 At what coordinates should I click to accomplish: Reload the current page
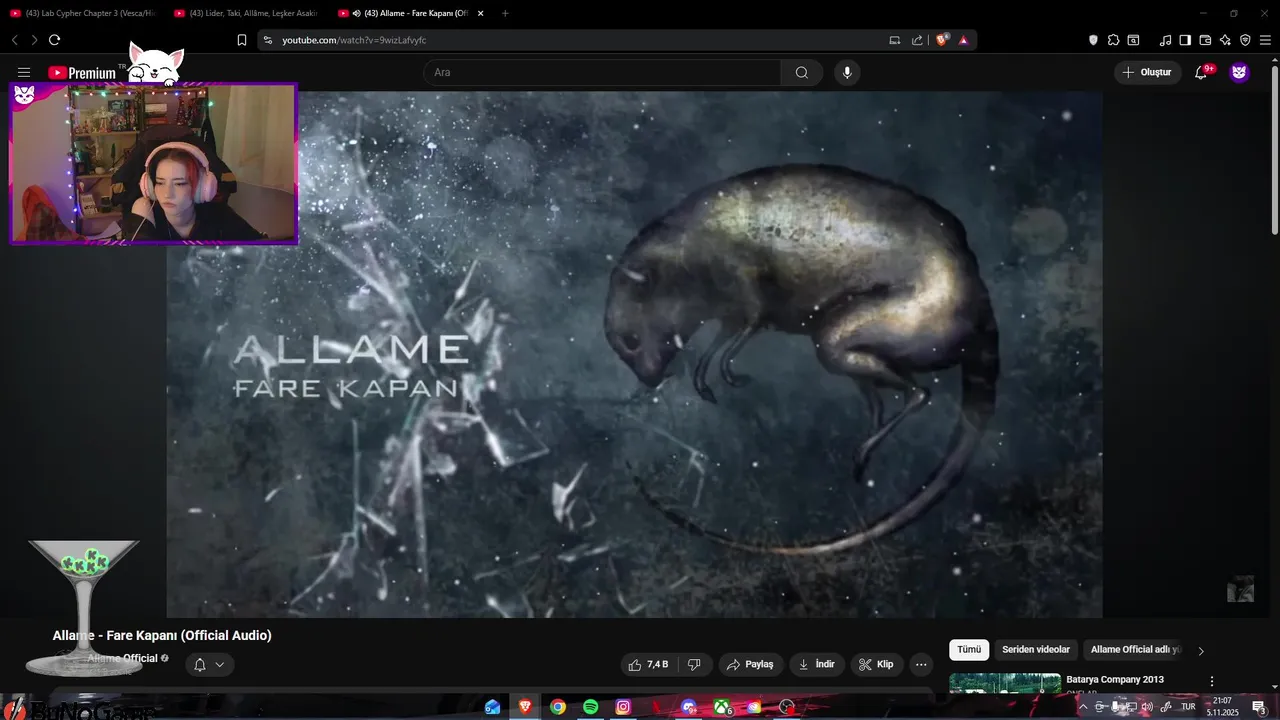click(54, 40)
